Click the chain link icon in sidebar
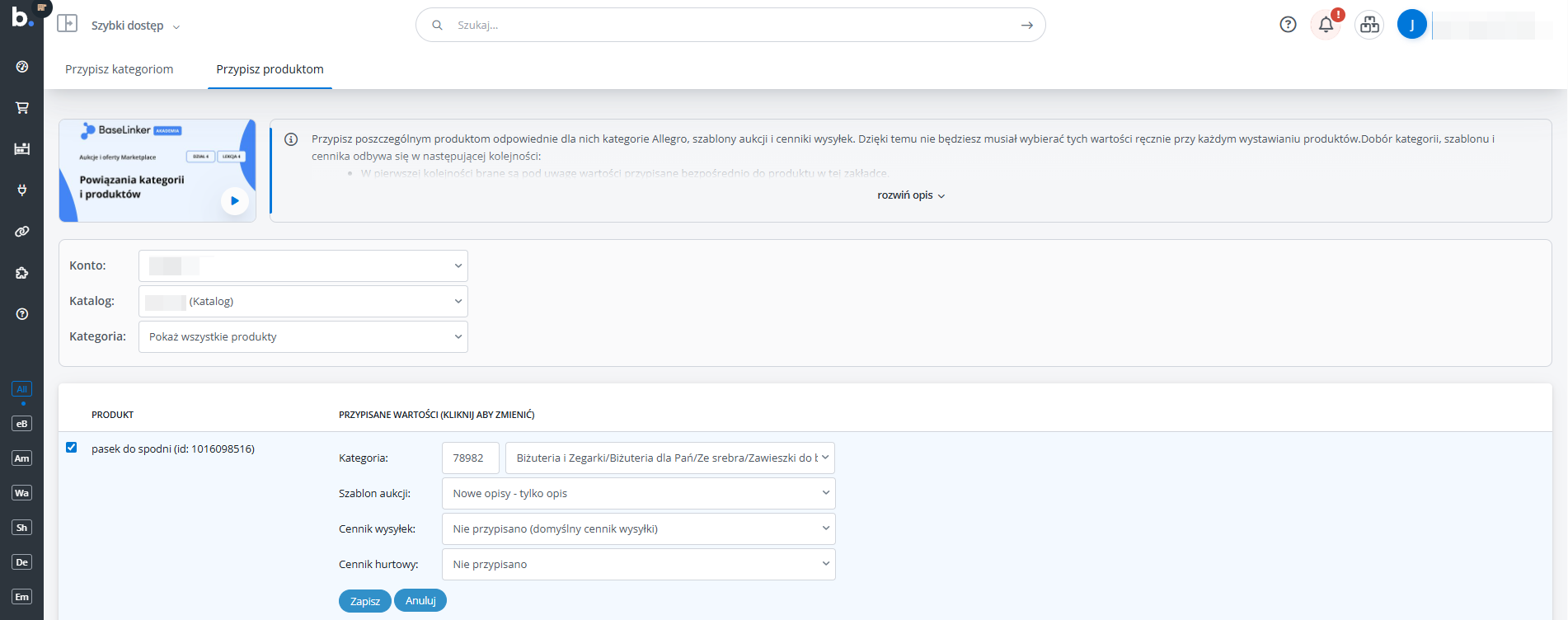Screen dimensions: 1568x620 pyautogui.click(x=22, y=232)
